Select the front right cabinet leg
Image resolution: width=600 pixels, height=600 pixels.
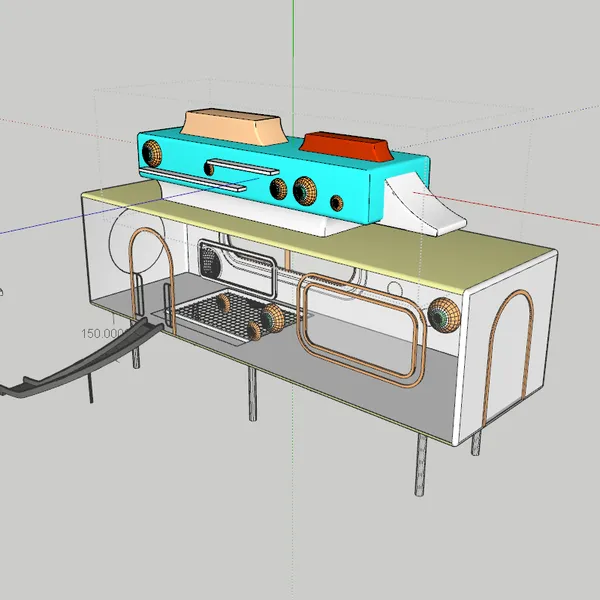pos(421,465)
